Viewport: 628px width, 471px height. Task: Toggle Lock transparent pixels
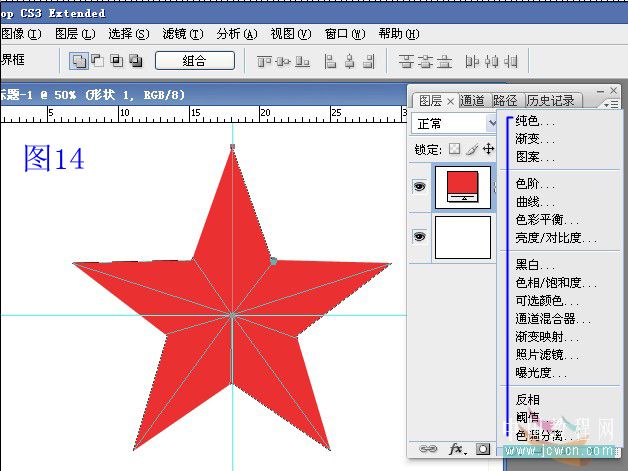pyautogui.click(x=454, y=149)
